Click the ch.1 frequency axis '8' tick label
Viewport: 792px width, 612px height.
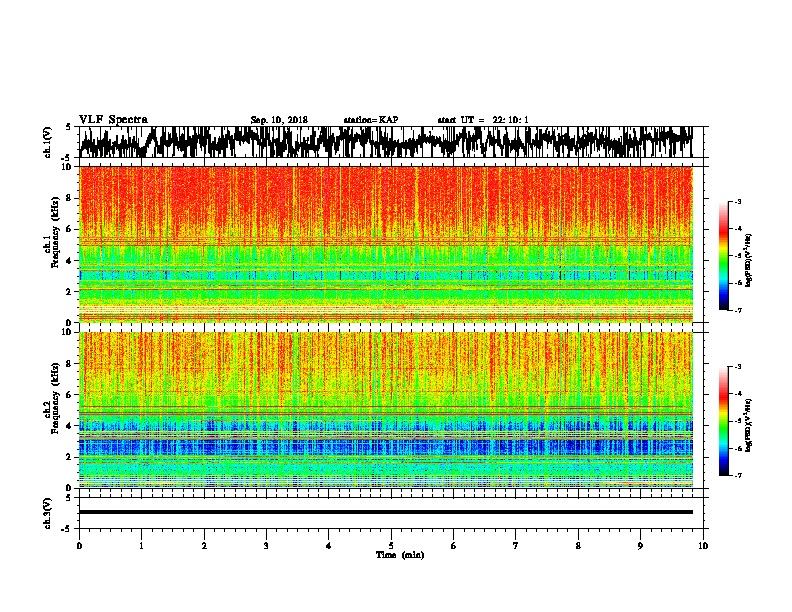pos(70,198)
